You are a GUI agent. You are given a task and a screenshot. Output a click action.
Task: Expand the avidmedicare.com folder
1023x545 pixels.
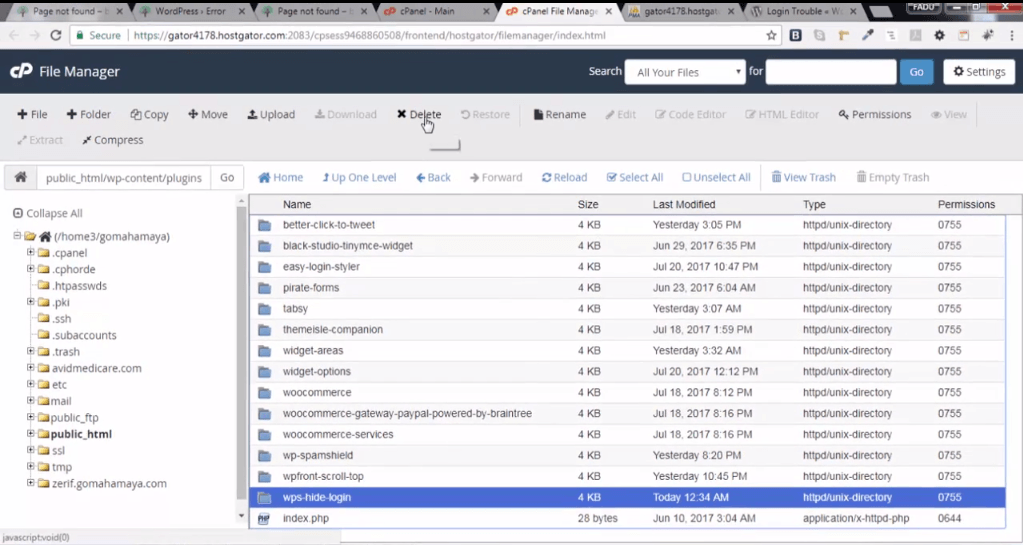click(31, 367)
